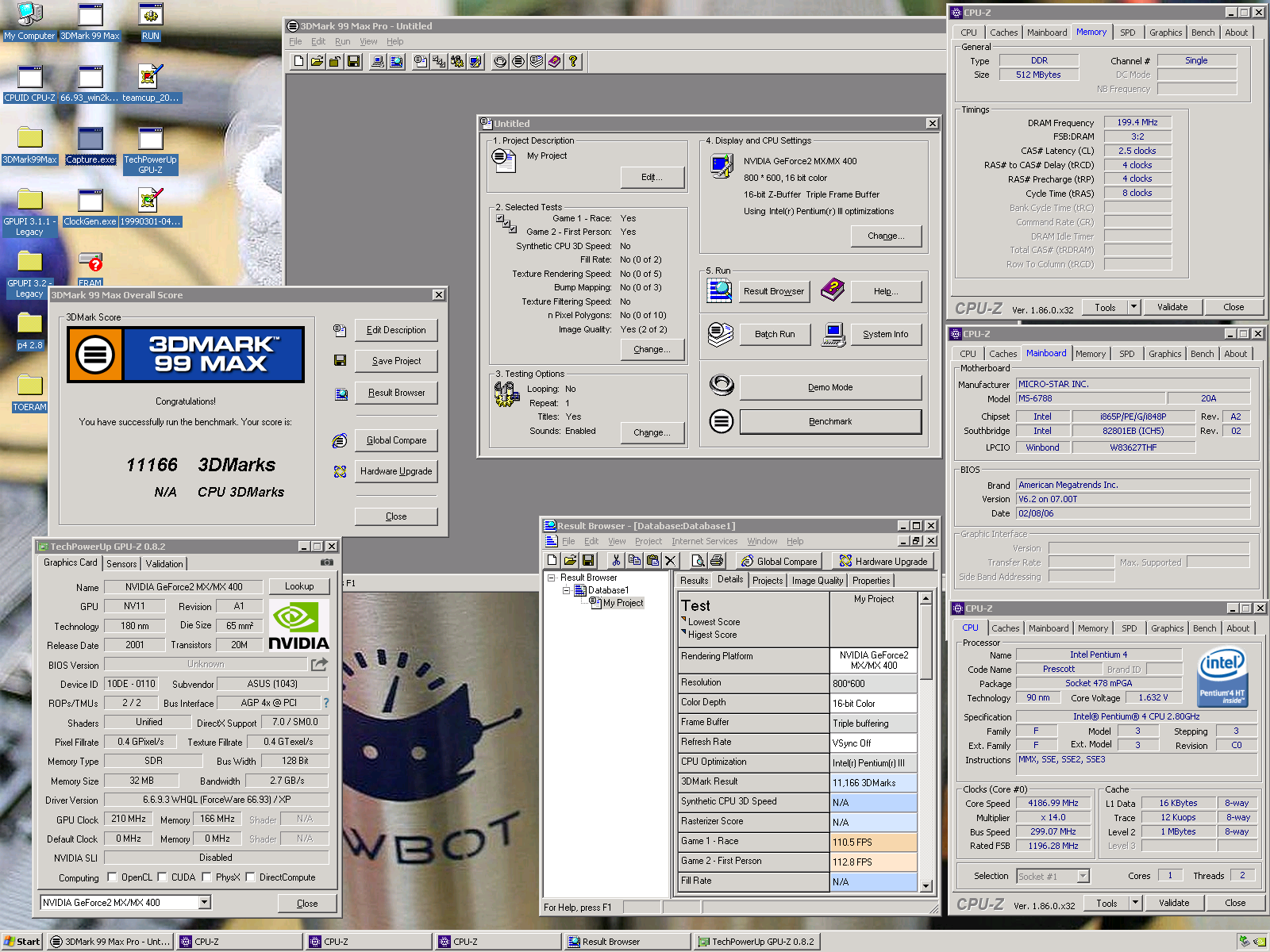
Task: Open Run menu in 3DMark 99 Max
Action: click(342, 41)
